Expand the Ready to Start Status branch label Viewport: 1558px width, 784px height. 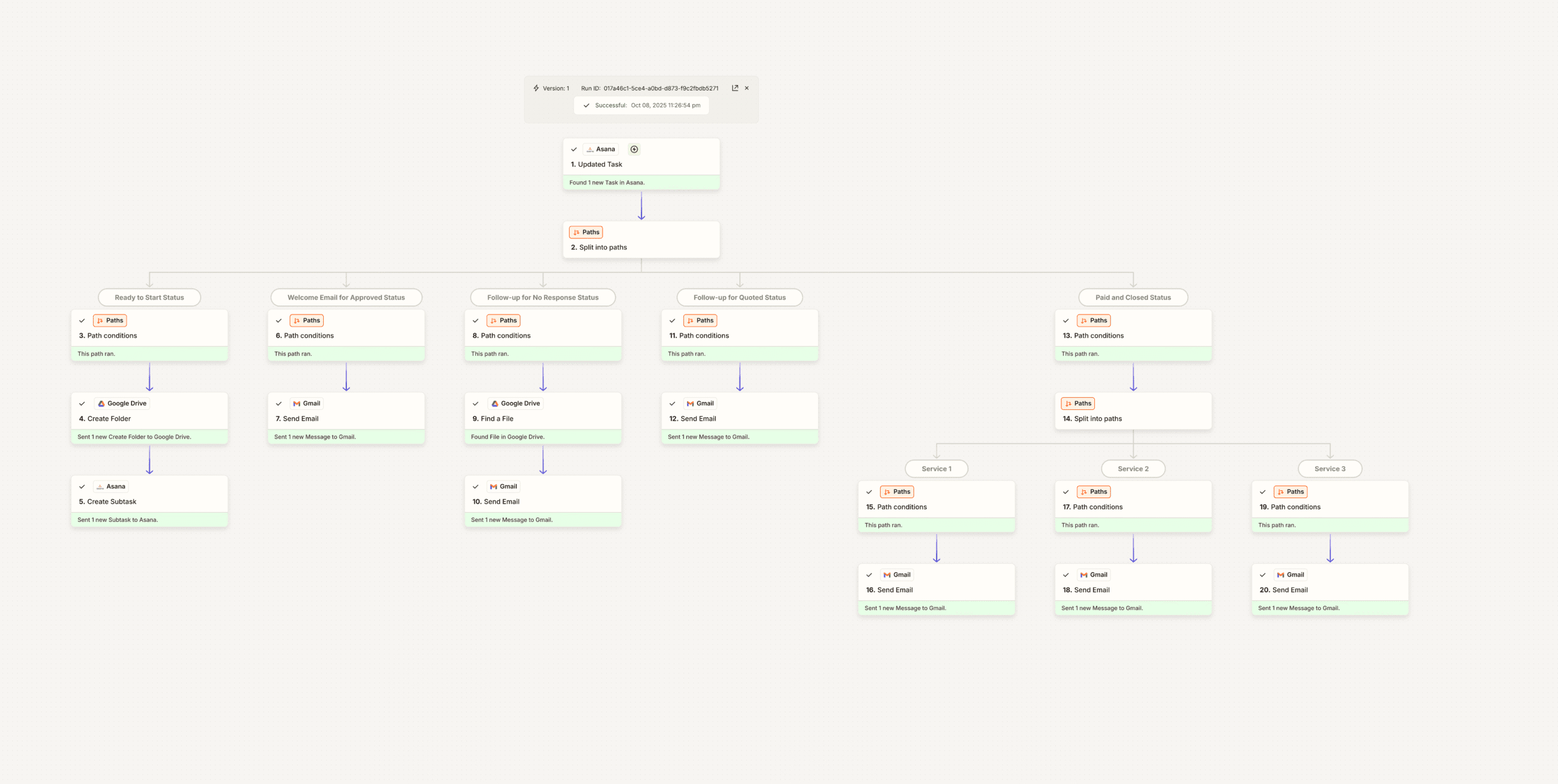(149, 297)
